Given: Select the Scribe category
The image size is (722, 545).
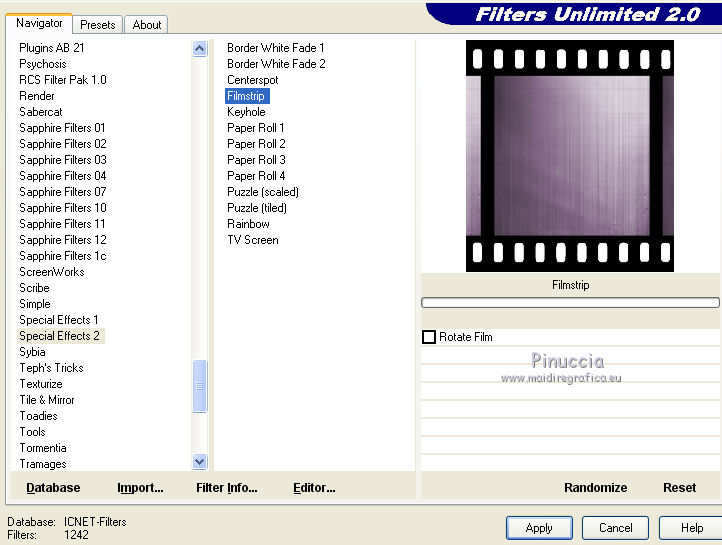Looking at the screenshot, I should click(34, 288).
